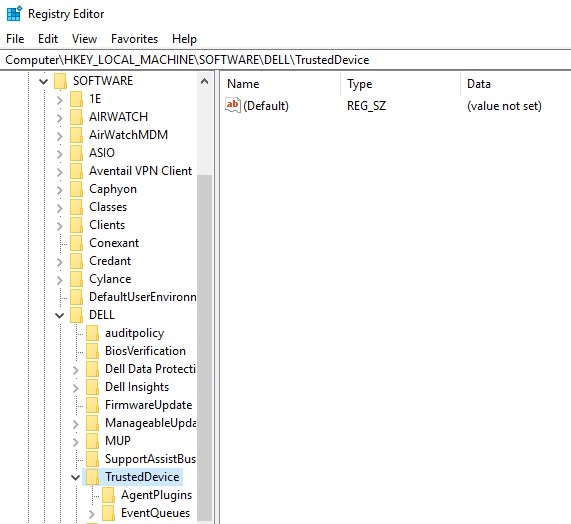The width and height of the screenshot is (571, 524).
Task: Click the Caphyon folder icon
Action: tap(76, 189)
